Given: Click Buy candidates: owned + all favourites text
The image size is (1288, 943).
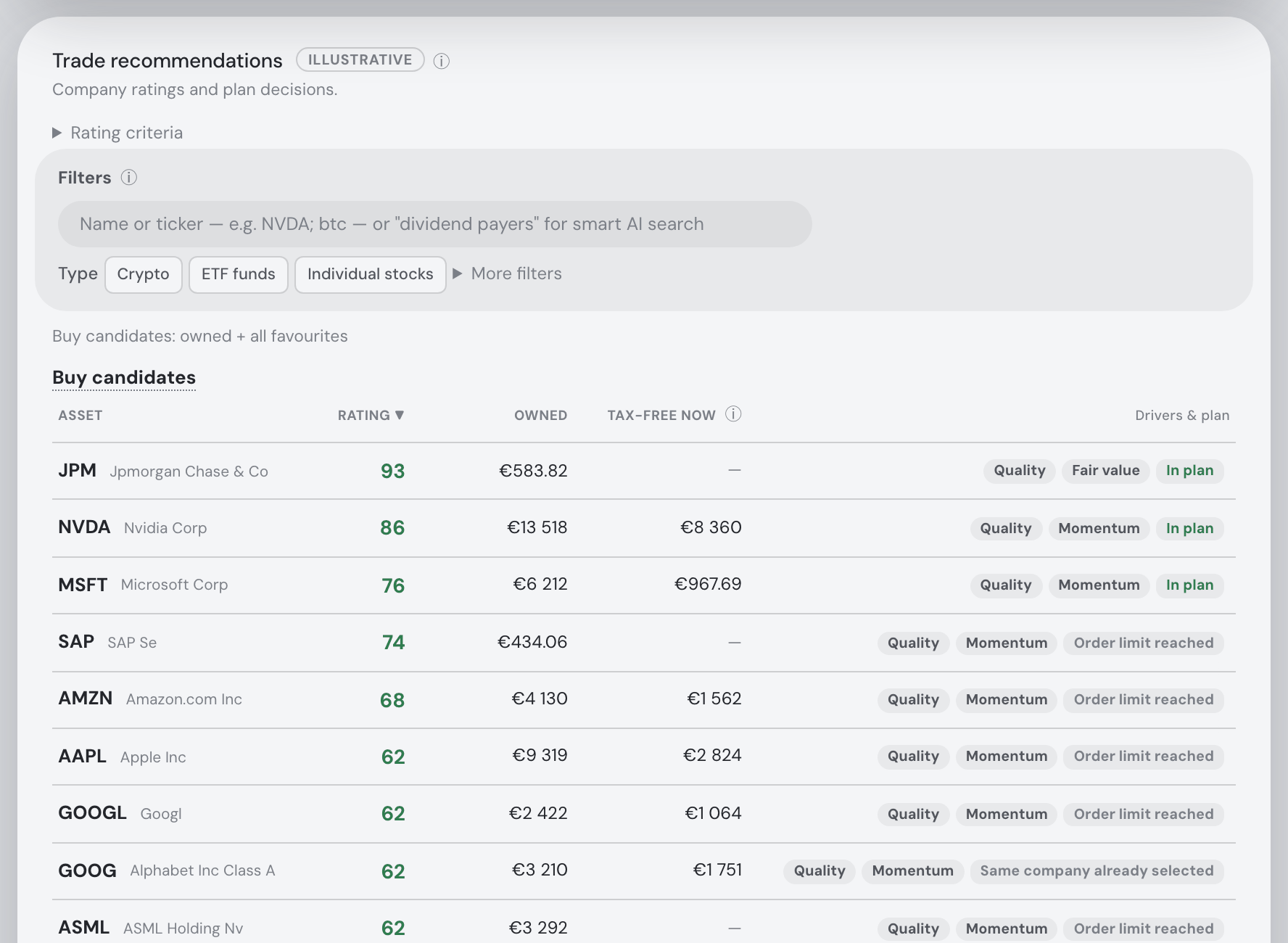Looking at the screenshot, I should pyautogui.click(x=200, y=337).
